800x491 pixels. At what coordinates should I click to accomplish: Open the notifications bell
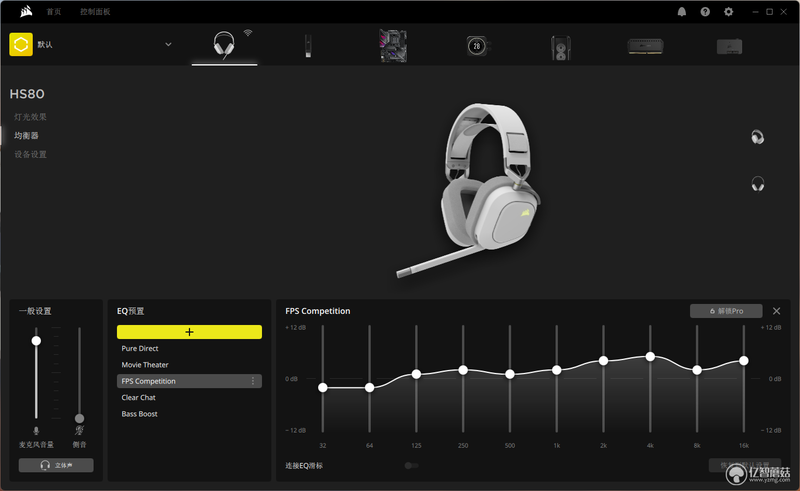pos(682,12)
